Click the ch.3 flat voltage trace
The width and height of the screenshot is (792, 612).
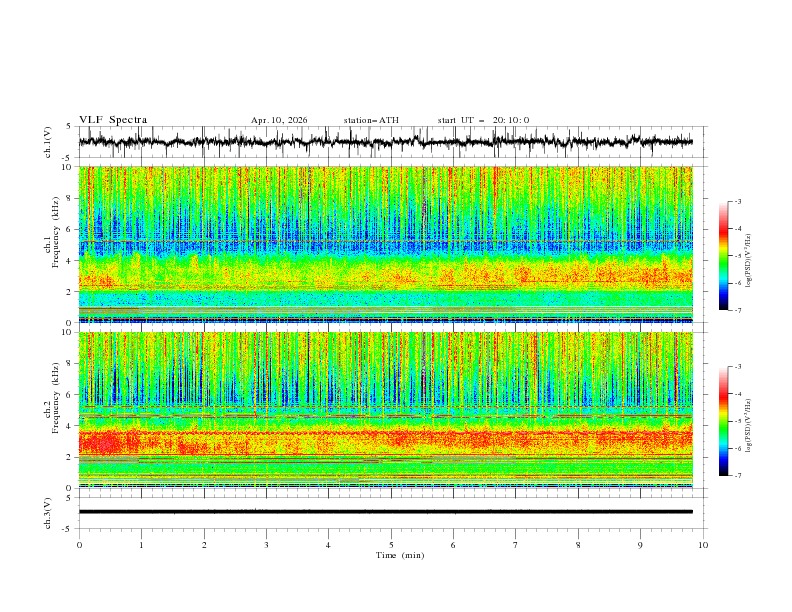(385, 512)
